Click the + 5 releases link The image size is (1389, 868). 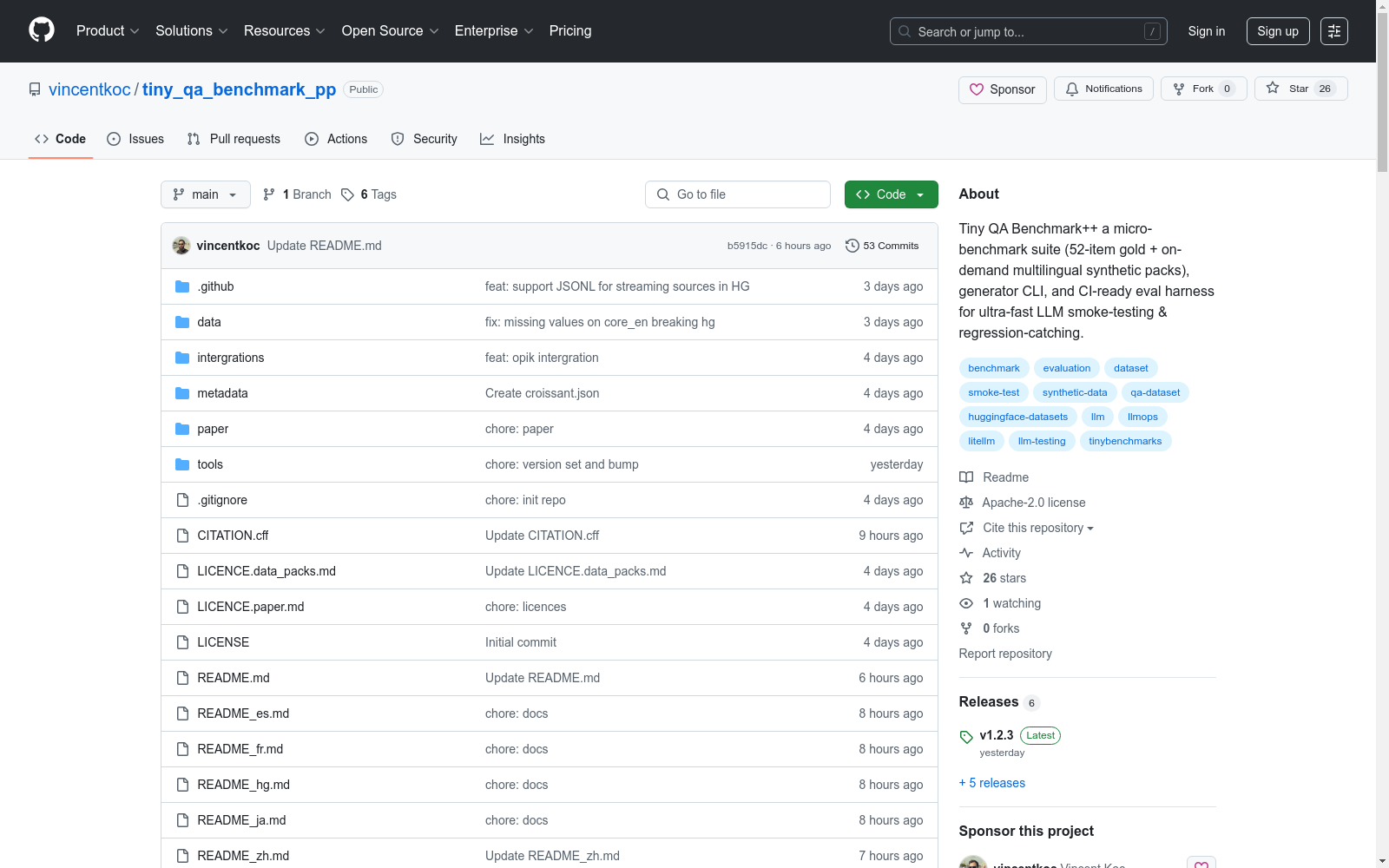(992, 783)
